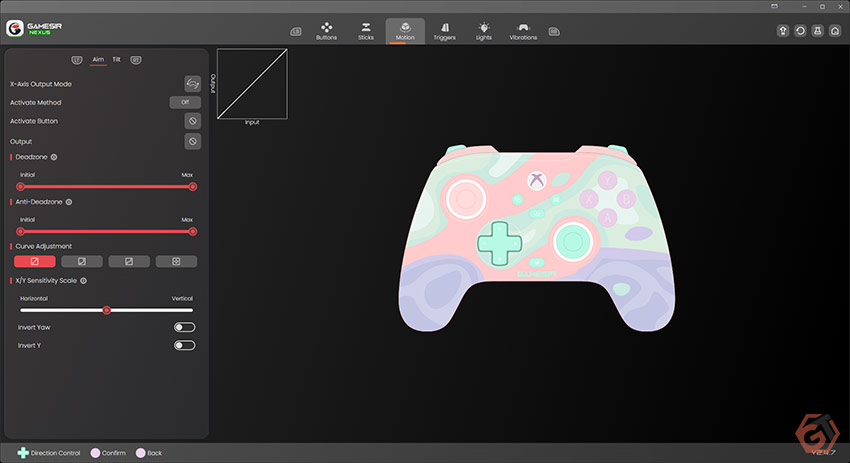Screen dimensions: 850x463
Task: Click the Deadzone Initial slider handle
Action: pos(20,187)
